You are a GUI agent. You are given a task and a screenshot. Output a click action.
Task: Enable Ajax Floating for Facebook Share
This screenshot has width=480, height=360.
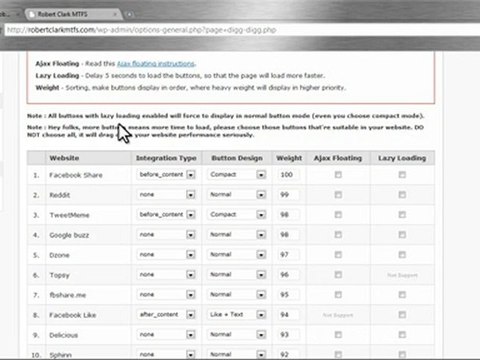click(x=338, y=175)
